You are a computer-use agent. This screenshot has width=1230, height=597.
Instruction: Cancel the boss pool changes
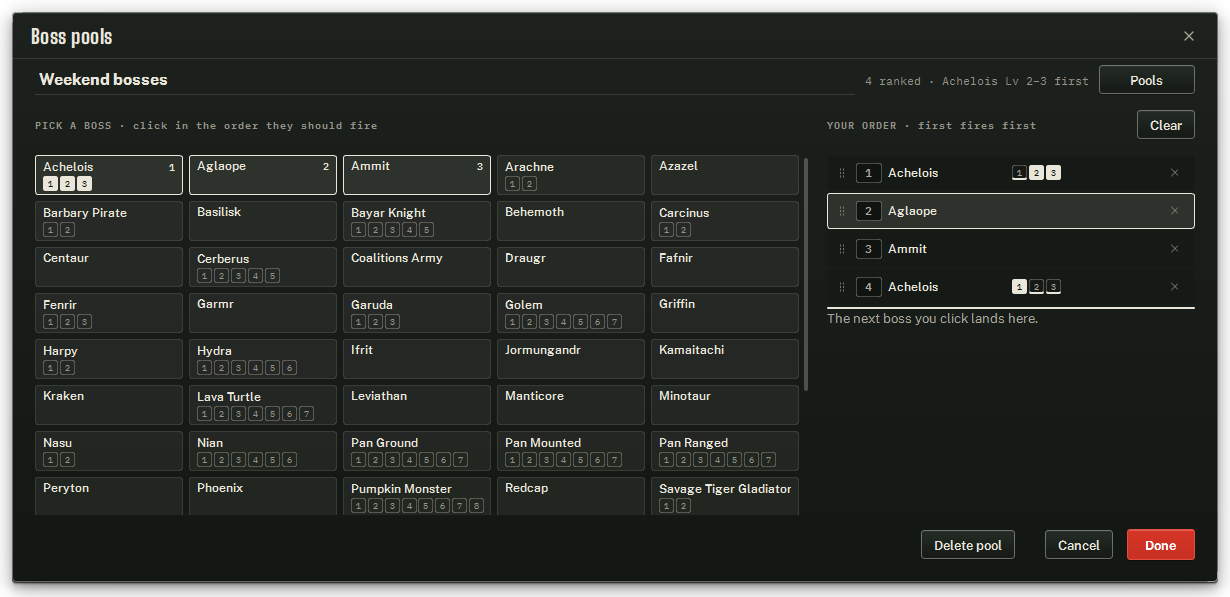(1079, 545)
